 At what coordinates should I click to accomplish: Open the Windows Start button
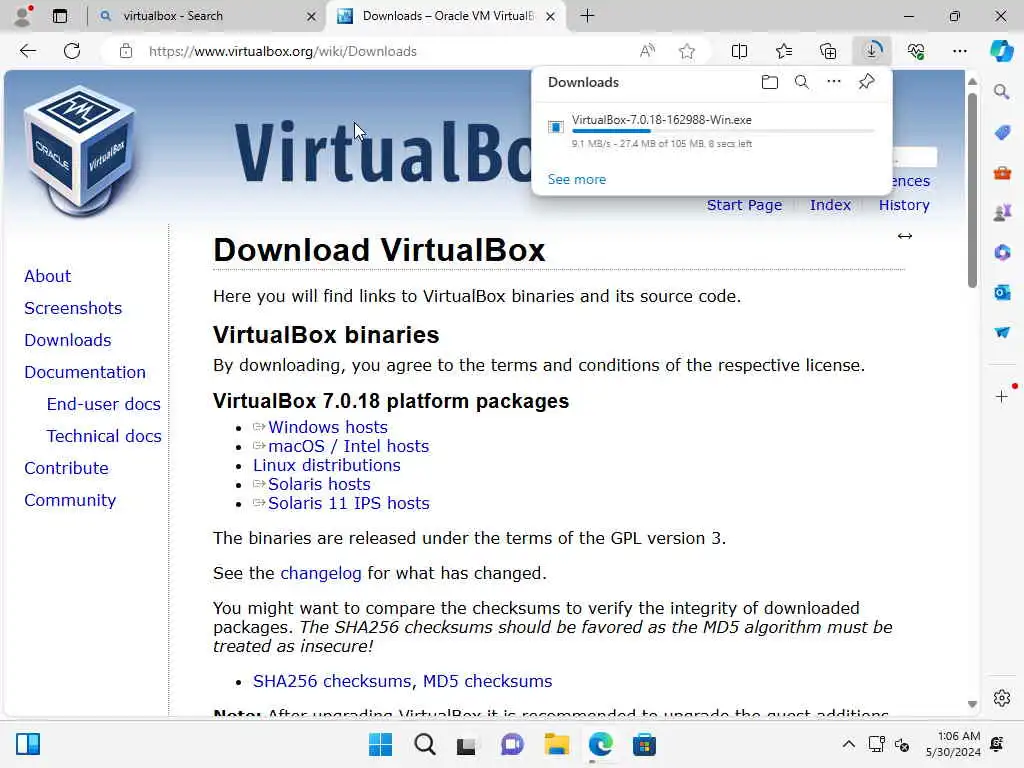[380, 744]
